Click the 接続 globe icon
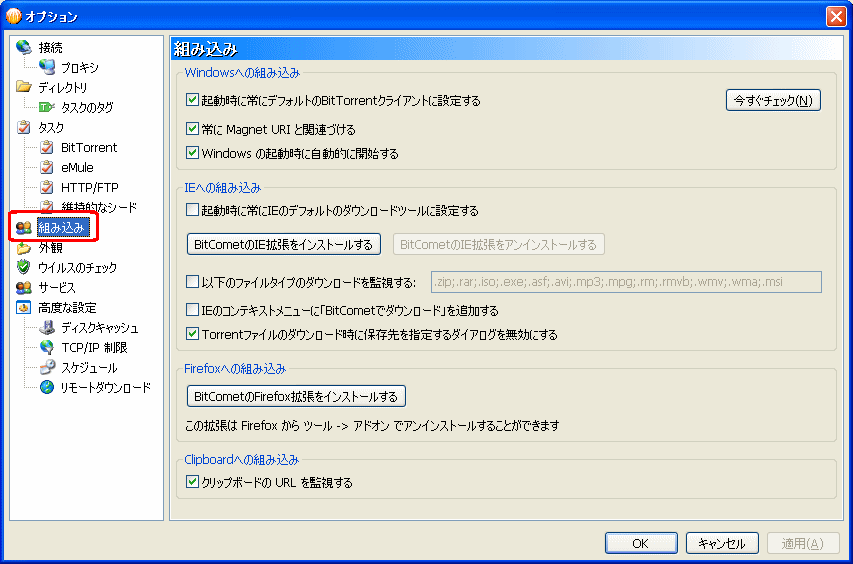Screen dimensions: 853x564 click(x=24, y=47)
